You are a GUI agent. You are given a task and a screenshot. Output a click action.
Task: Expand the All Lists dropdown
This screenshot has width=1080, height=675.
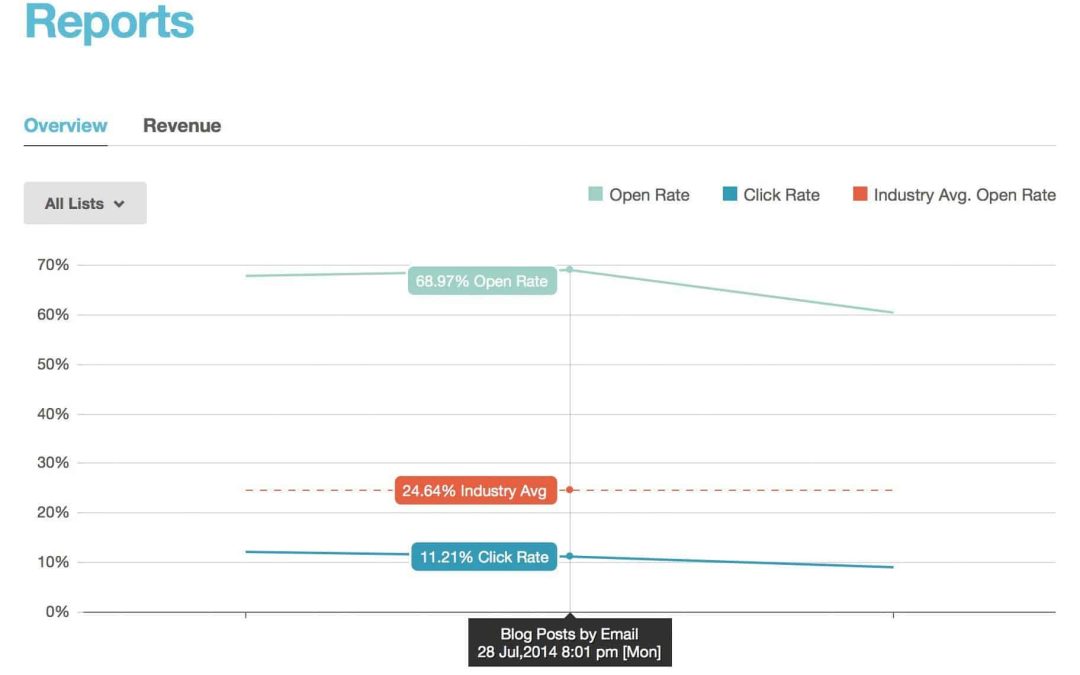coord(85,203)
